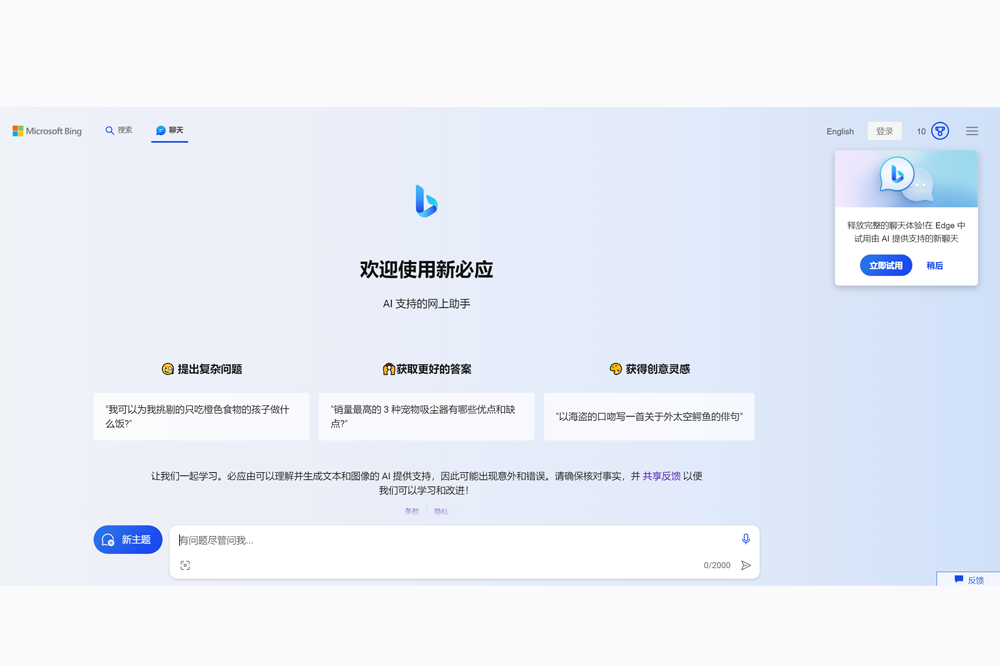Screen dimensions: 1000x666
Task: Click the AI 支持的网上助手 subtitle
Action: coord(426,304)
